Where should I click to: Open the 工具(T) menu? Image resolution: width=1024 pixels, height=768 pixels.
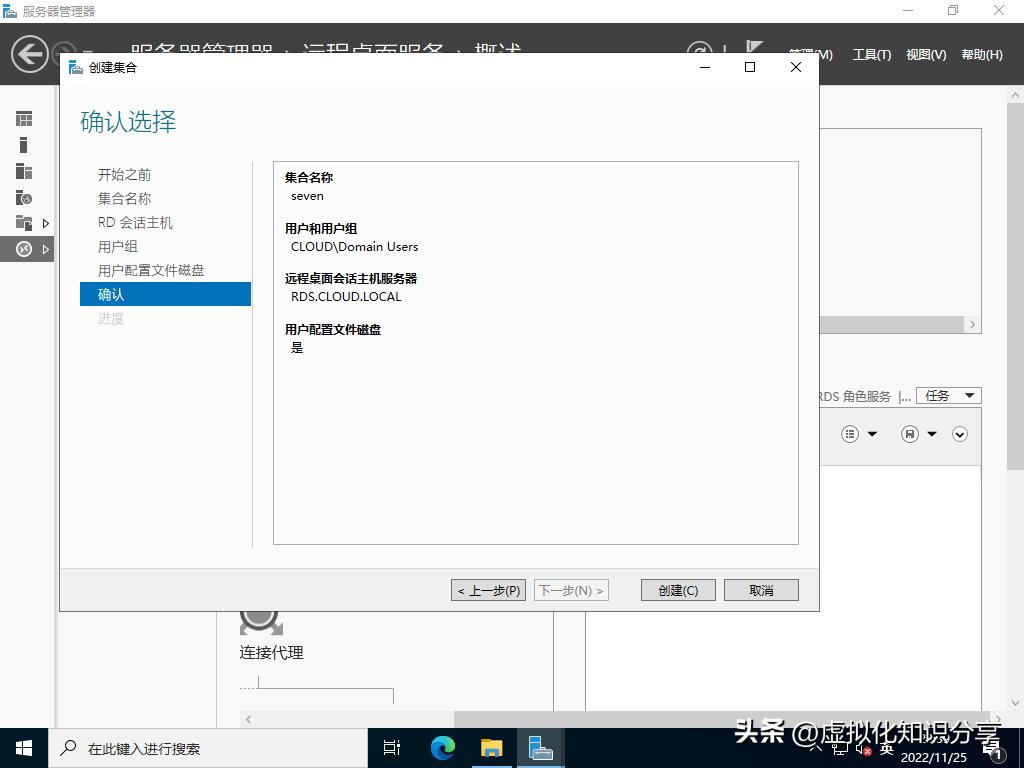(871, 55)
